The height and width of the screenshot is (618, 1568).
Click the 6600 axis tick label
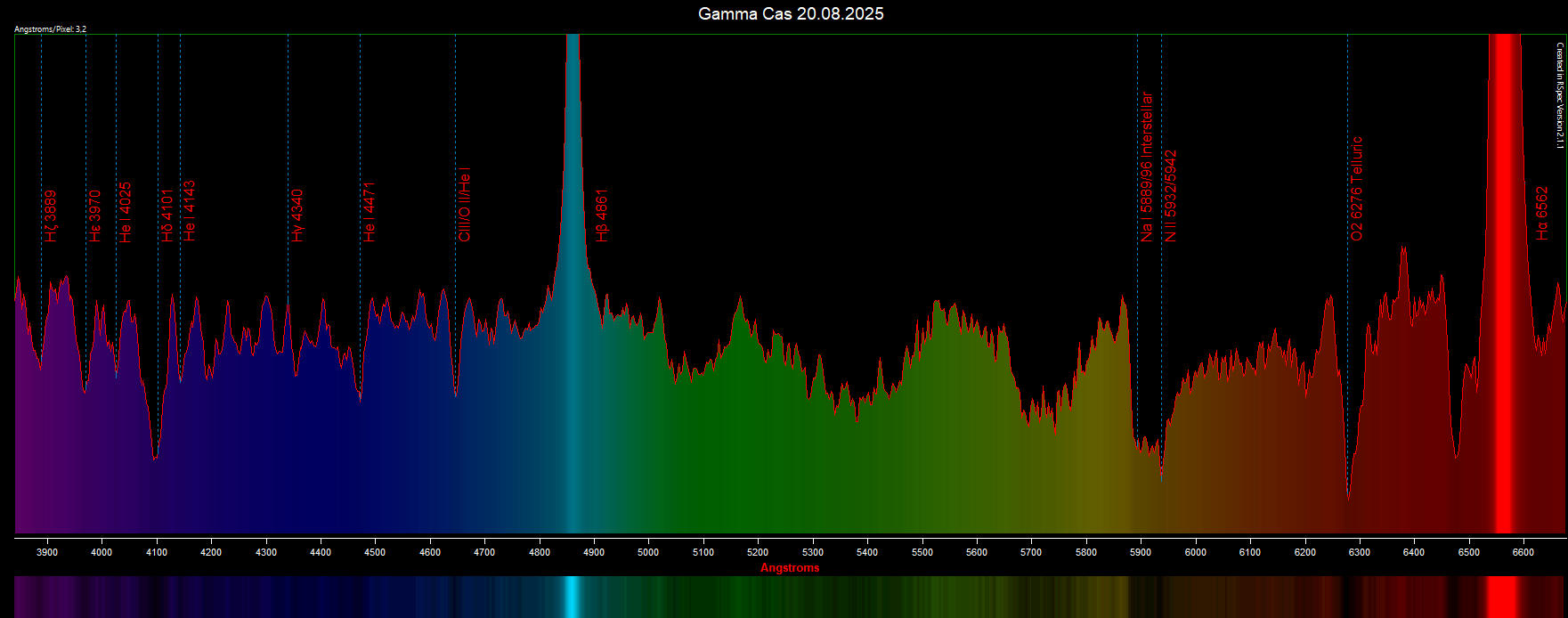point(1523,552)
